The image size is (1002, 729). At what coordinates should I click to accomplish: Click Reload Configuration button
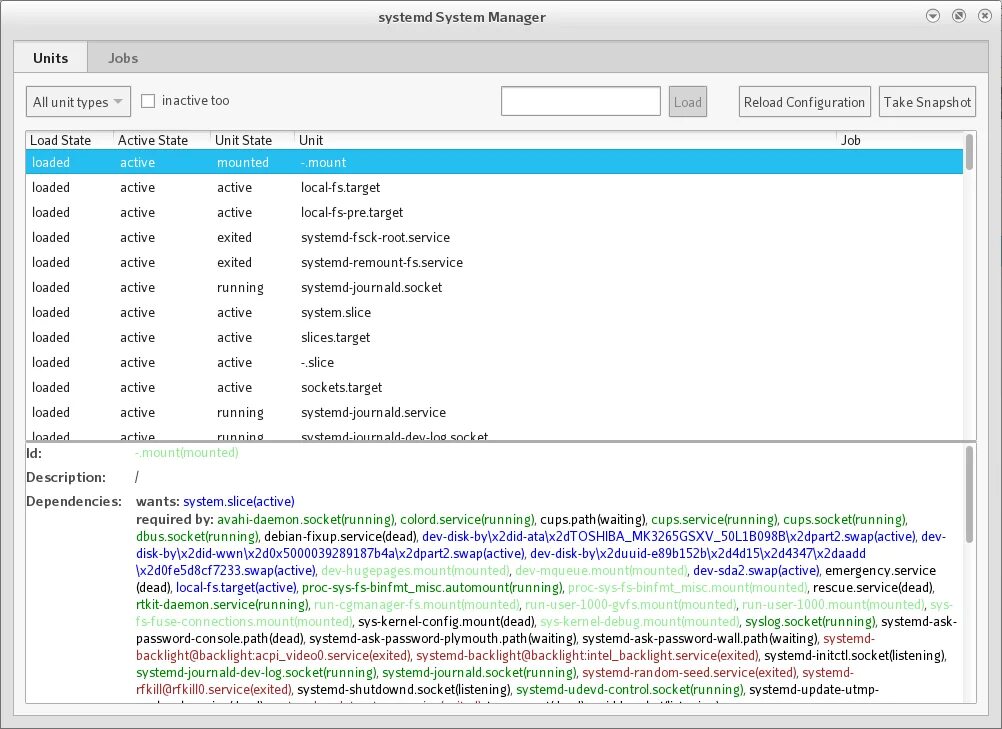pos(805,102)
